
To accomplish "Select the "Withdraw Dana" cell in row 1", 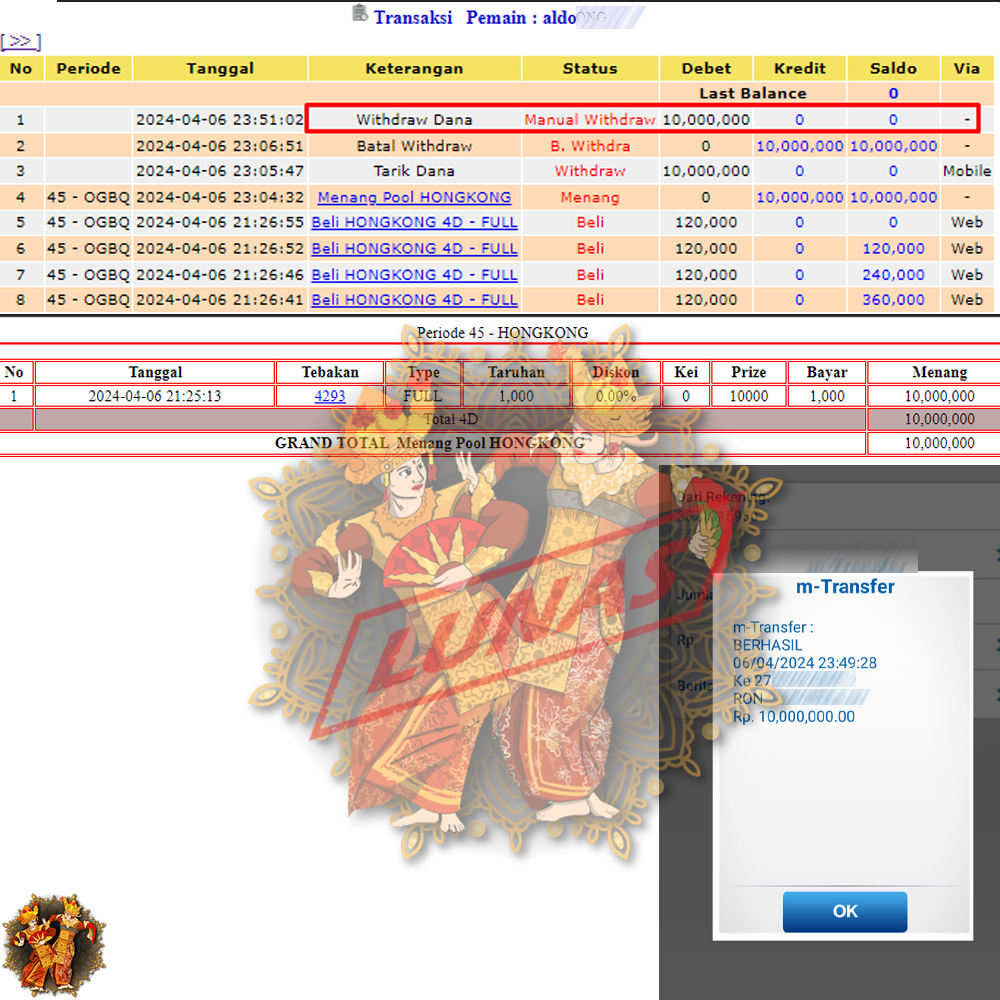I will tap(414, 119).
